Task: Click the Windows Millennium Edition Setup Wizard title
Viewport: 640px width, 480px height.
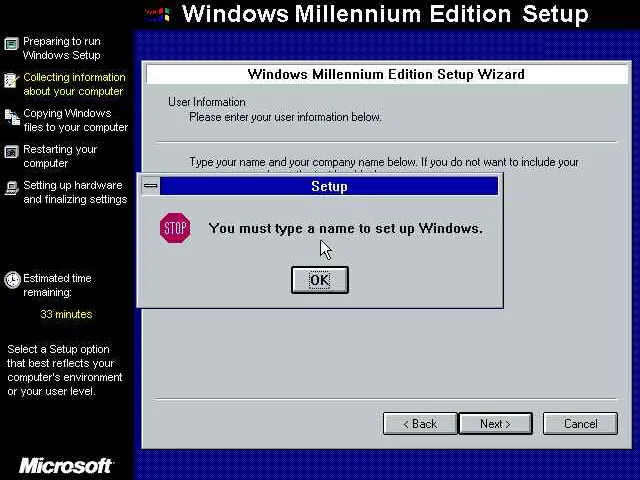Action: point(386,74)
